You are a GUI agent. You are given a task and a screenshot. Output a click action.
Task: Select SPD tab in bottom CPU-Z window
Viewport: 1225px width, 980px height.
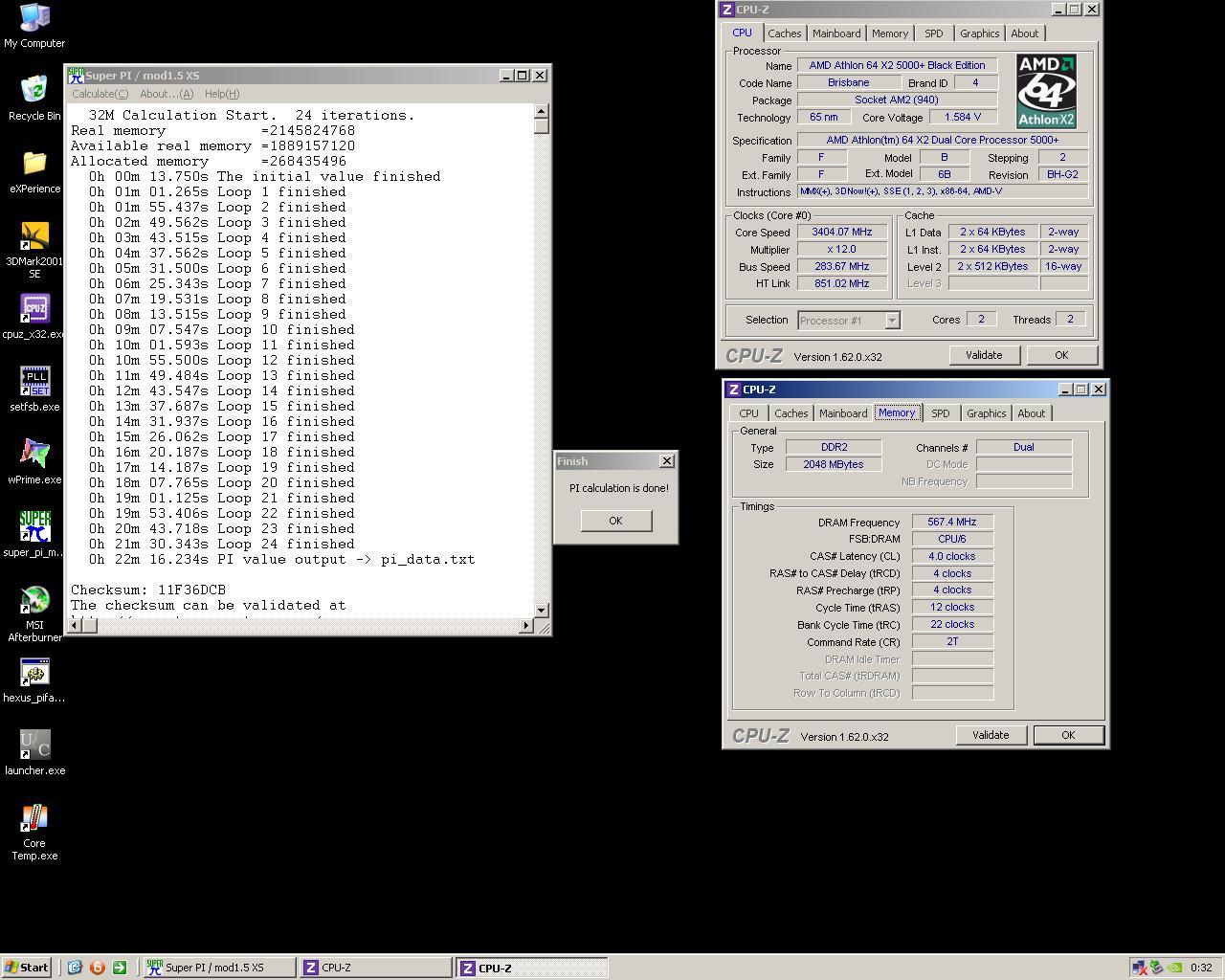pyautogui.click(x=941, y=413)
